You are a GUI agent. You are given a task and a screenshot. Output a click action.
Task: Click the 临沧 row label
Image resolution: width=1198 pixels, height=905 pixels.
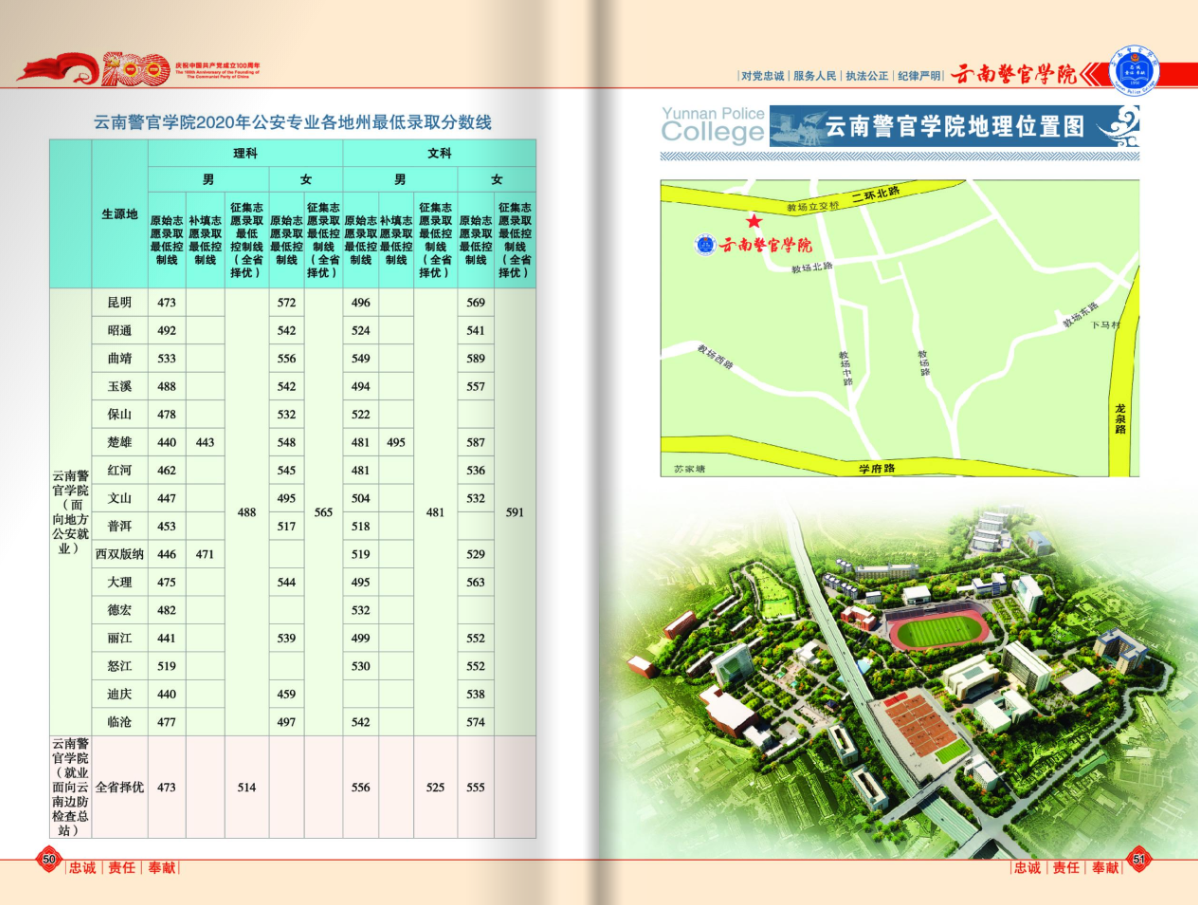pyautogui.click(x=120, y=722)
